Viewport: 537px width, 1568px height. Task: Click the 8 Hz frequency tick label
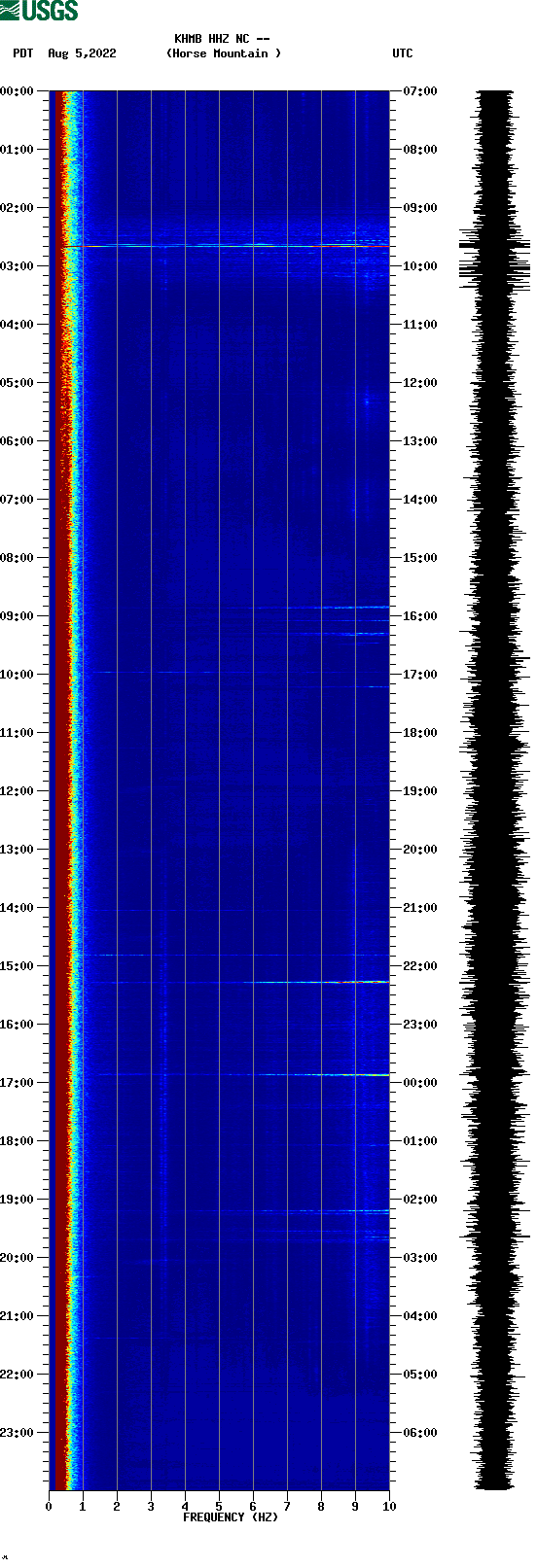(321, 1507)
